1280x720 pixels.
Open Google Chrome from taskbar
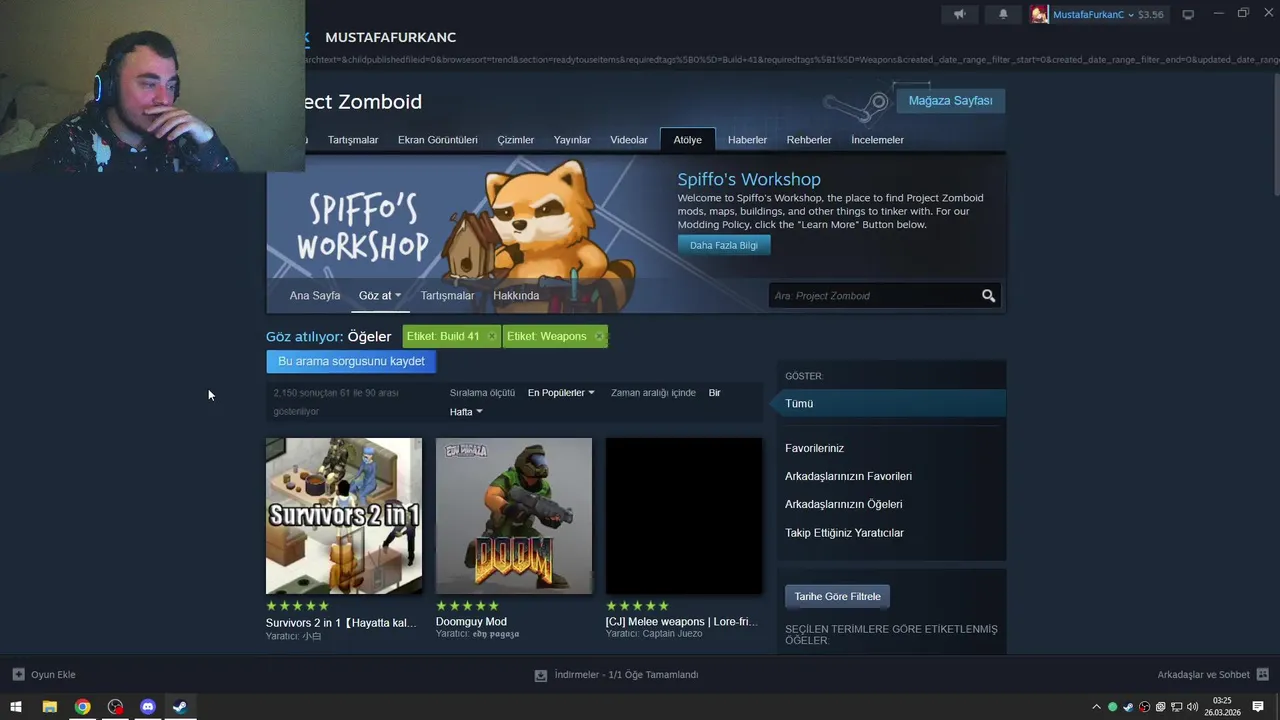click(x=82, y=707)
